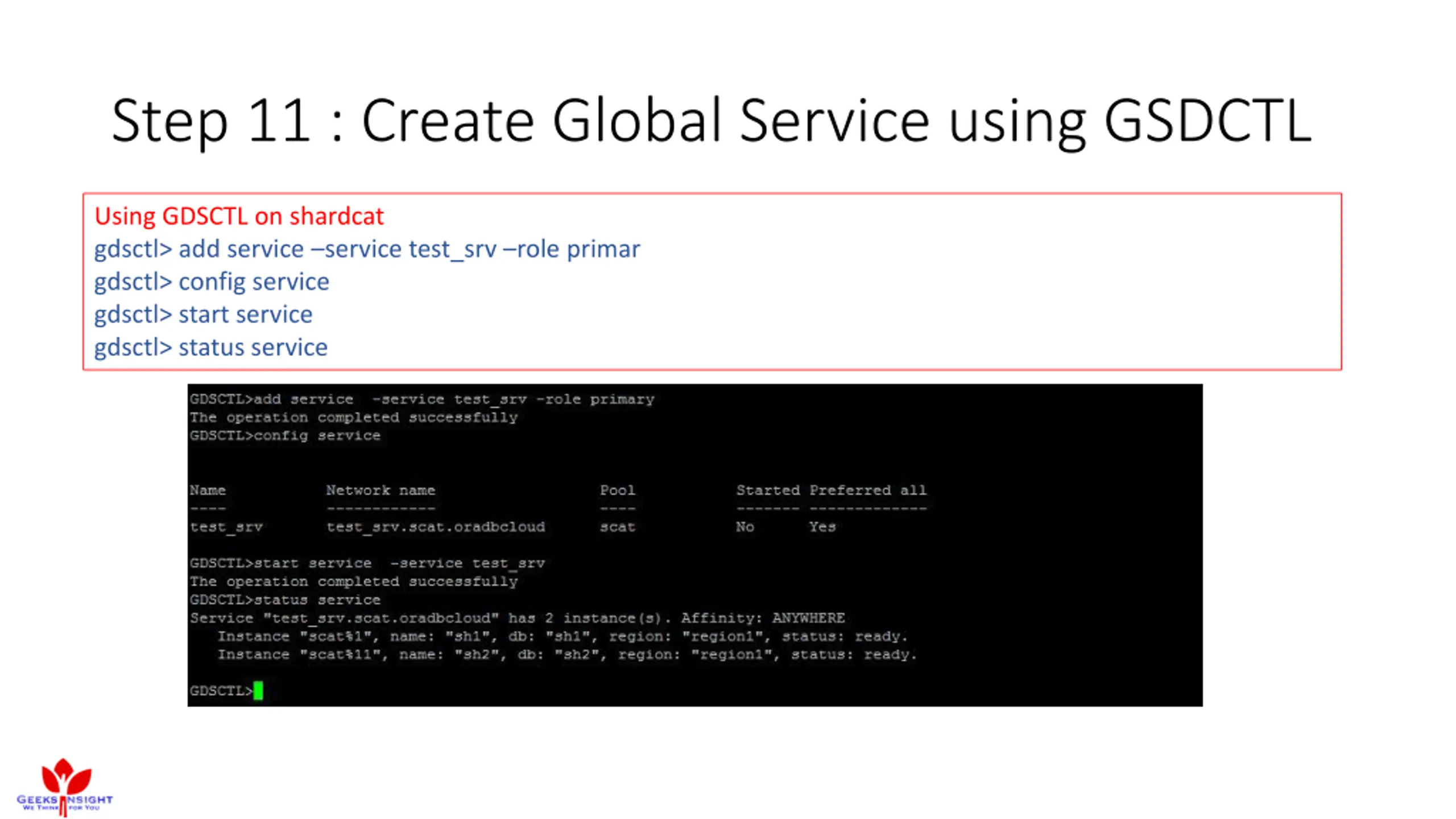Click the Geeks Insight logo

(x=64, y=787)
